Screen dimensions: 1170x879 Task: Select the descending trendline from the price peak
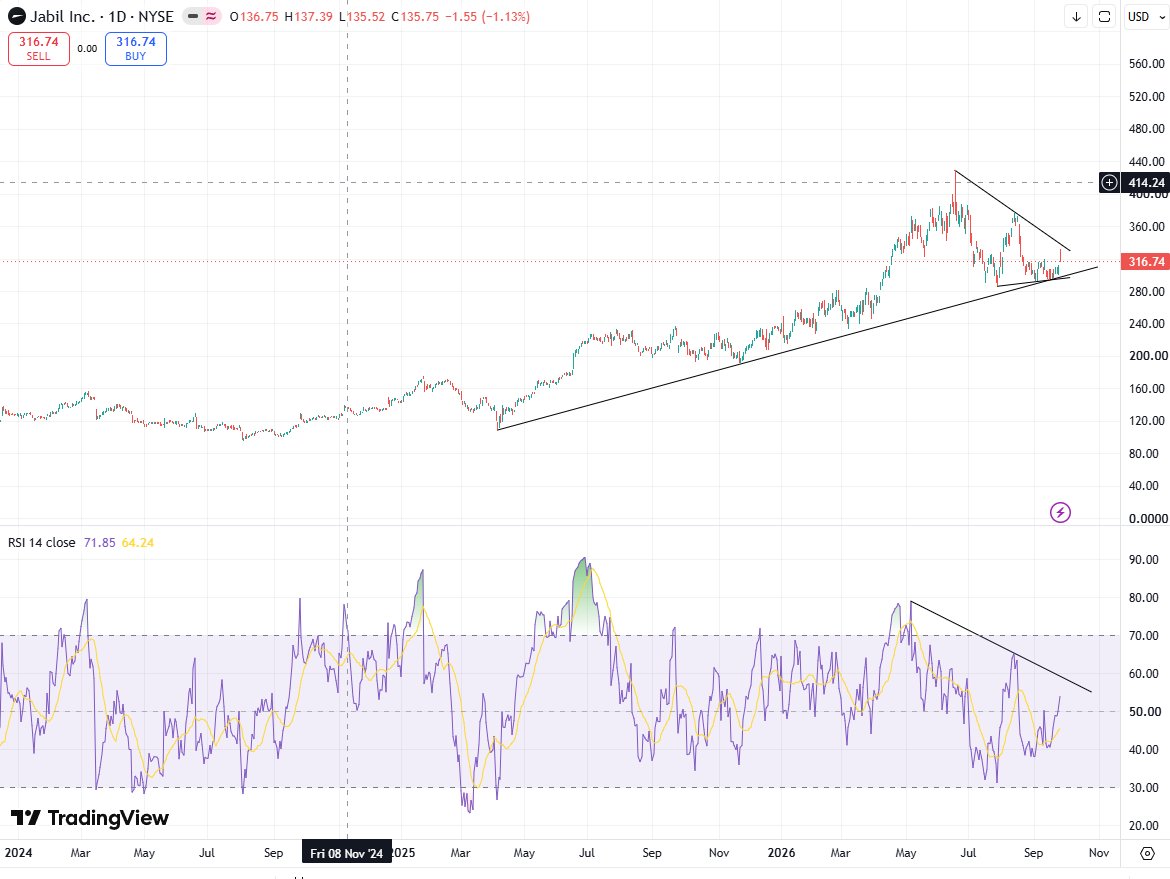pyautogui.click(x=1013, y=211)
